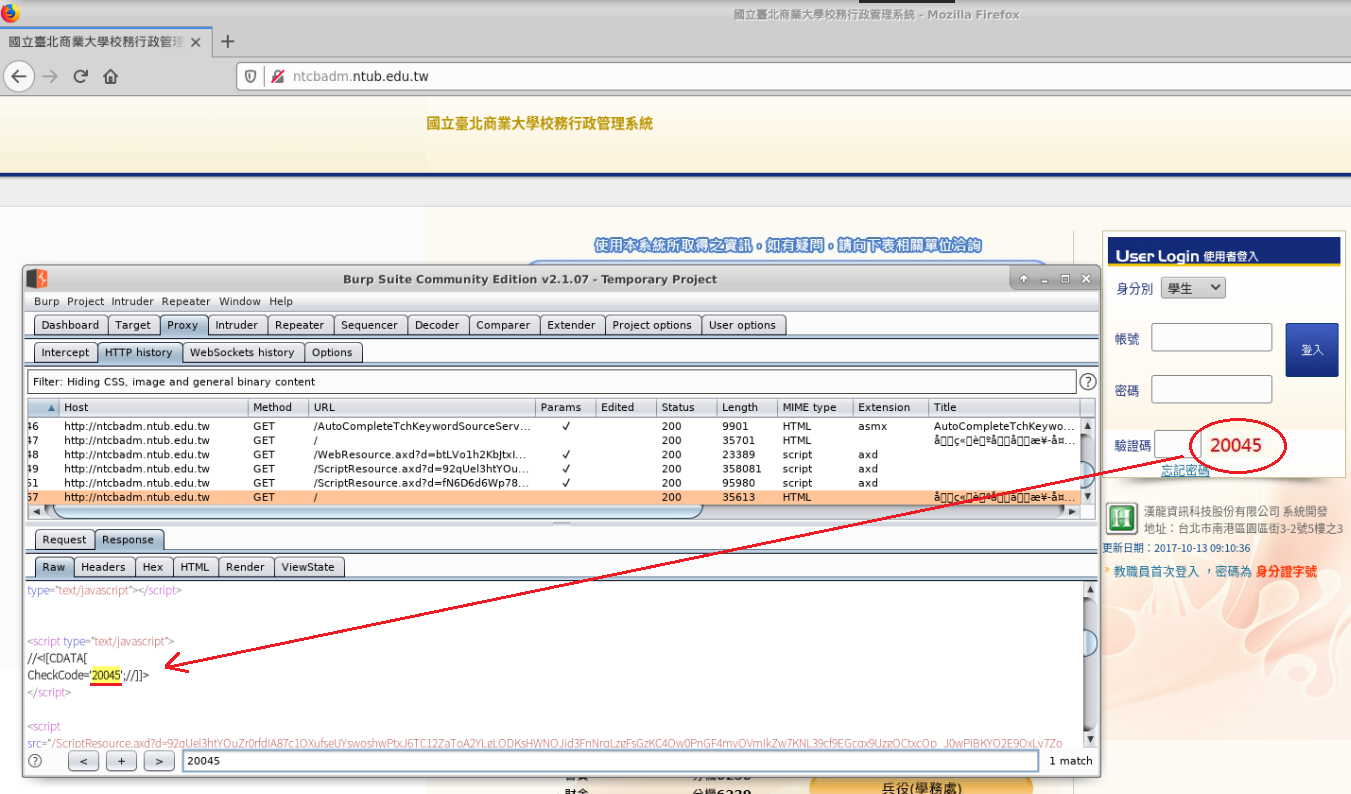Screen dimensions: 1351x794
Task: Open the Intruder menu in menu bar
Action: (x=132, y=301)
